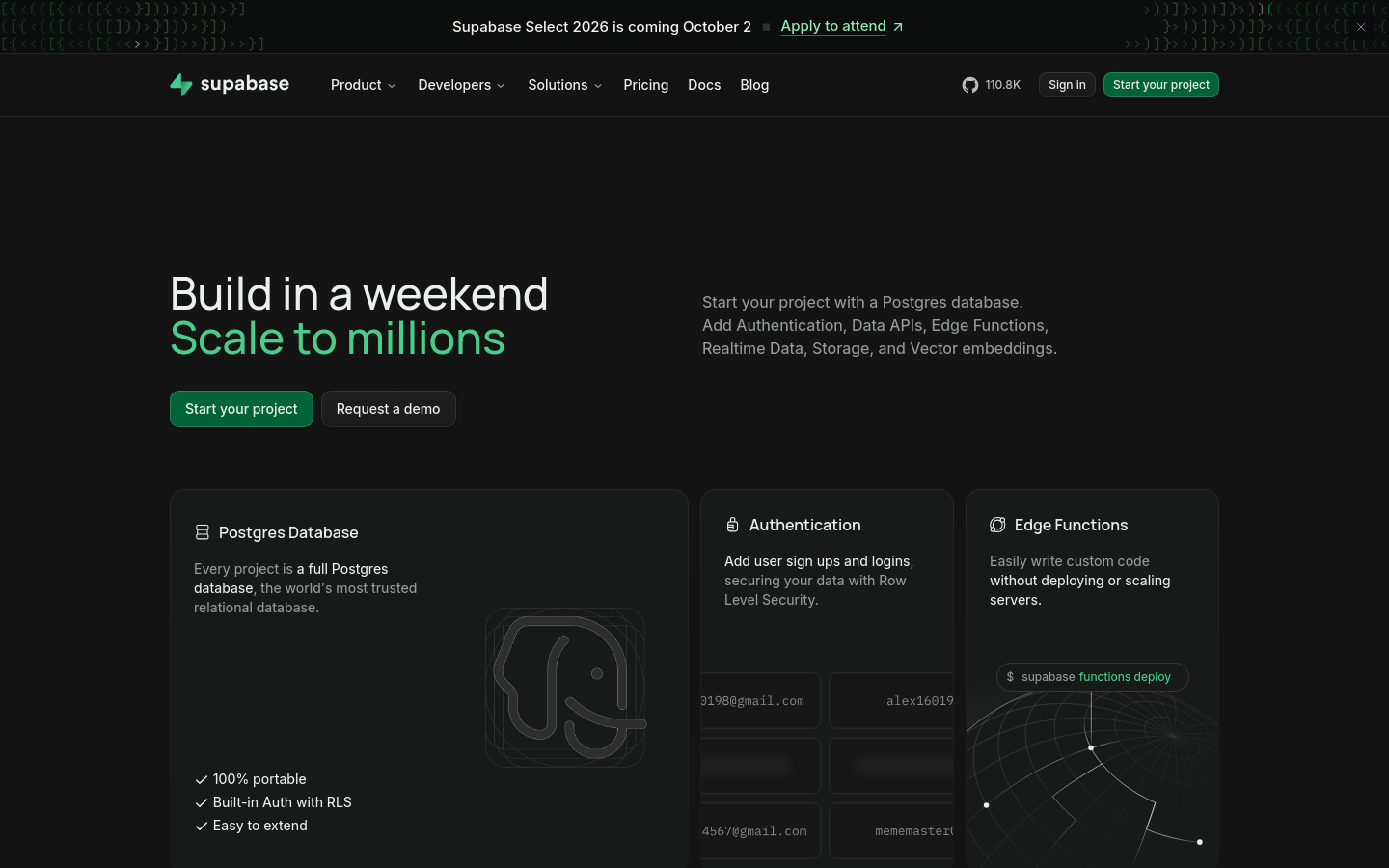Click Sign in button
Viewport: 1389px width, 868px height.
1067,85
